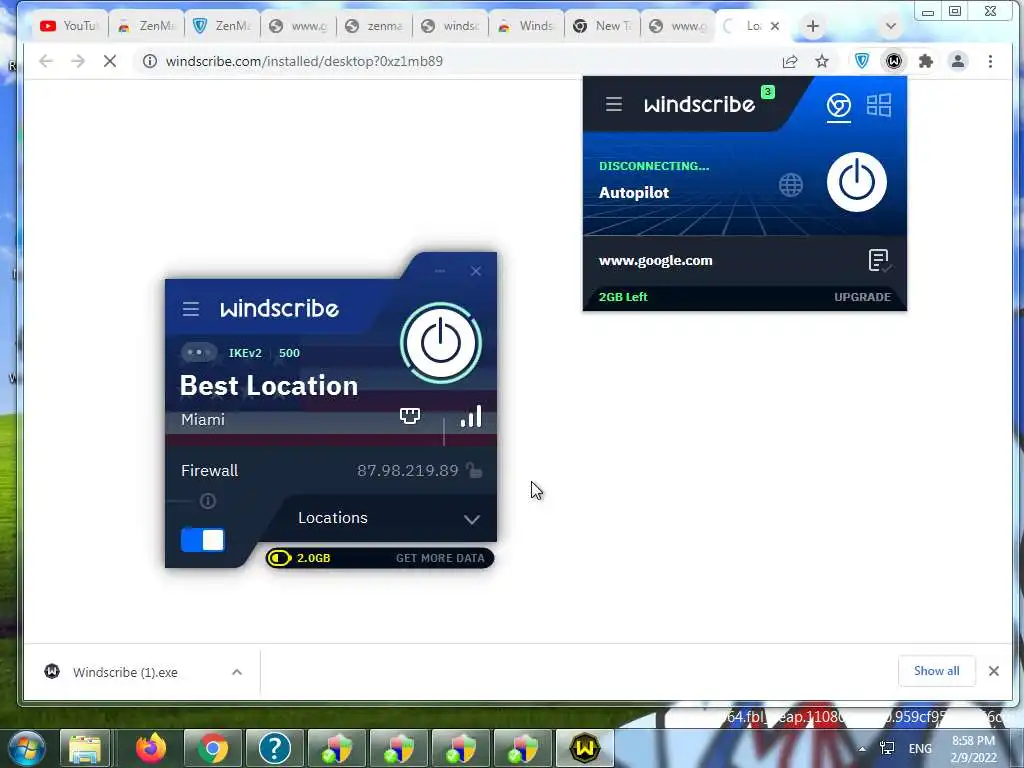This screenshot has width=1024, height=768.
Task: Bookmark this page with the star icon
Action: 822,61
